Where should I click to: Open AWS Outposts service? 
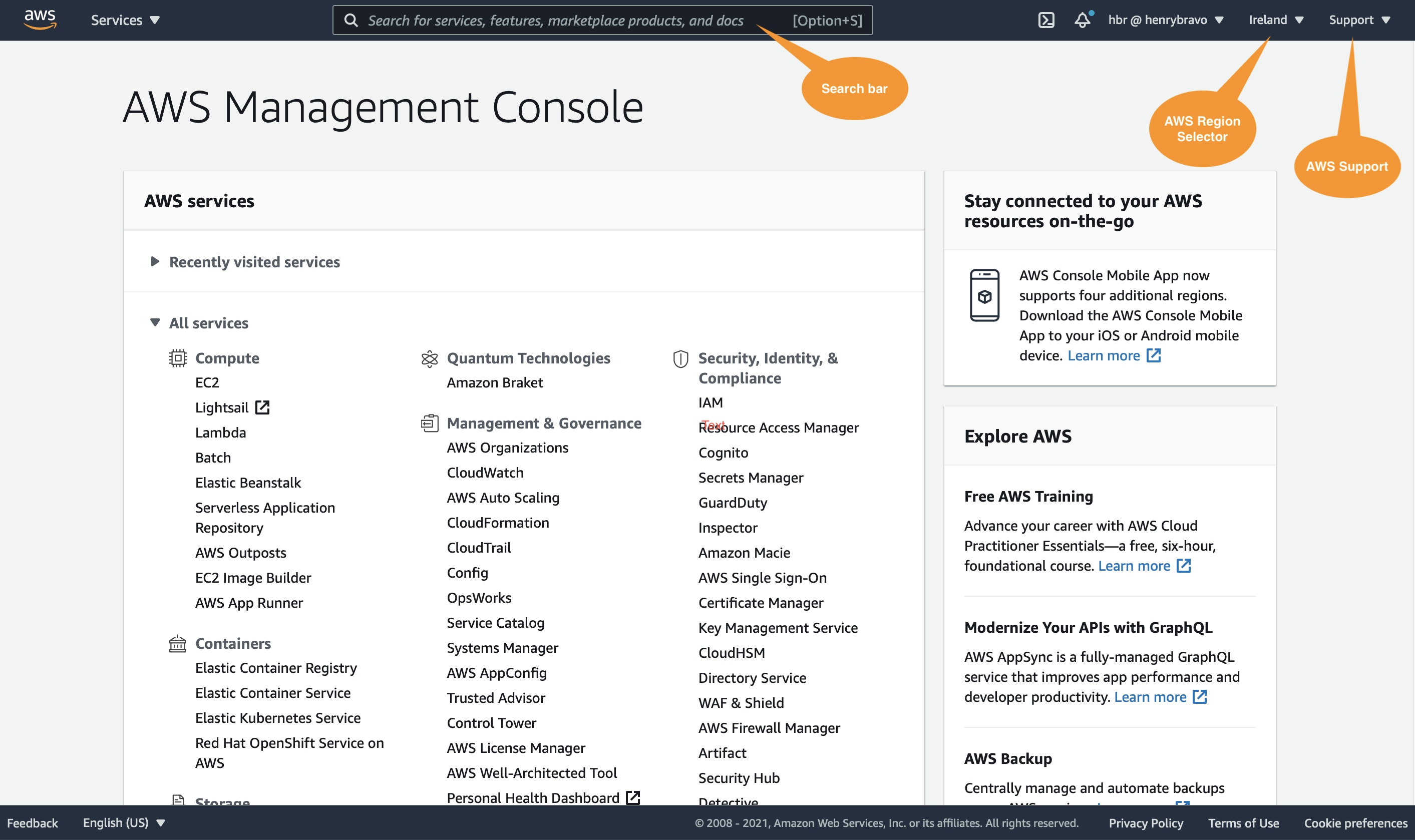(x=240, y=553)
